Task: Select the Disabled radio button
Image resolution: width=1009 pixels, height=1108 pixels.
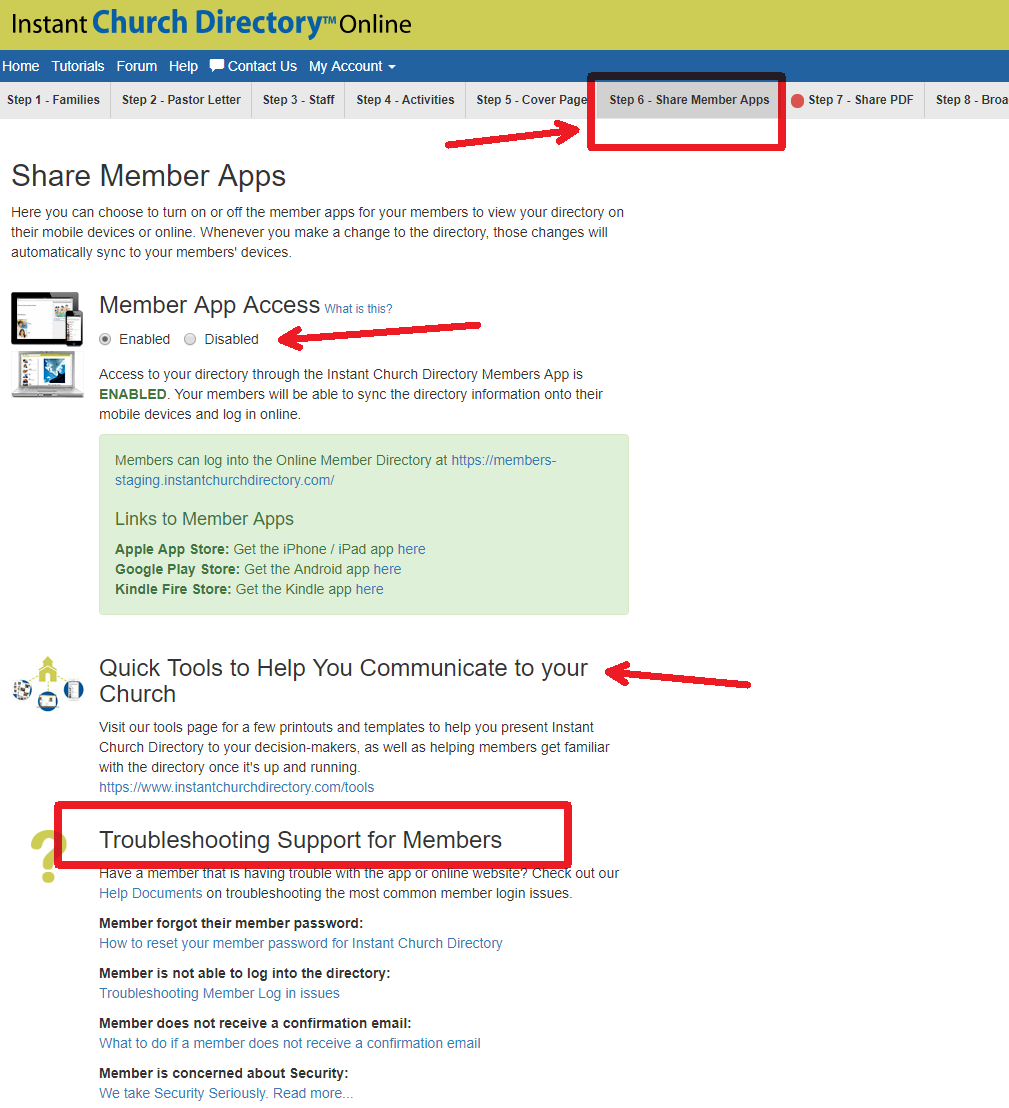Action: click(190, 339)
